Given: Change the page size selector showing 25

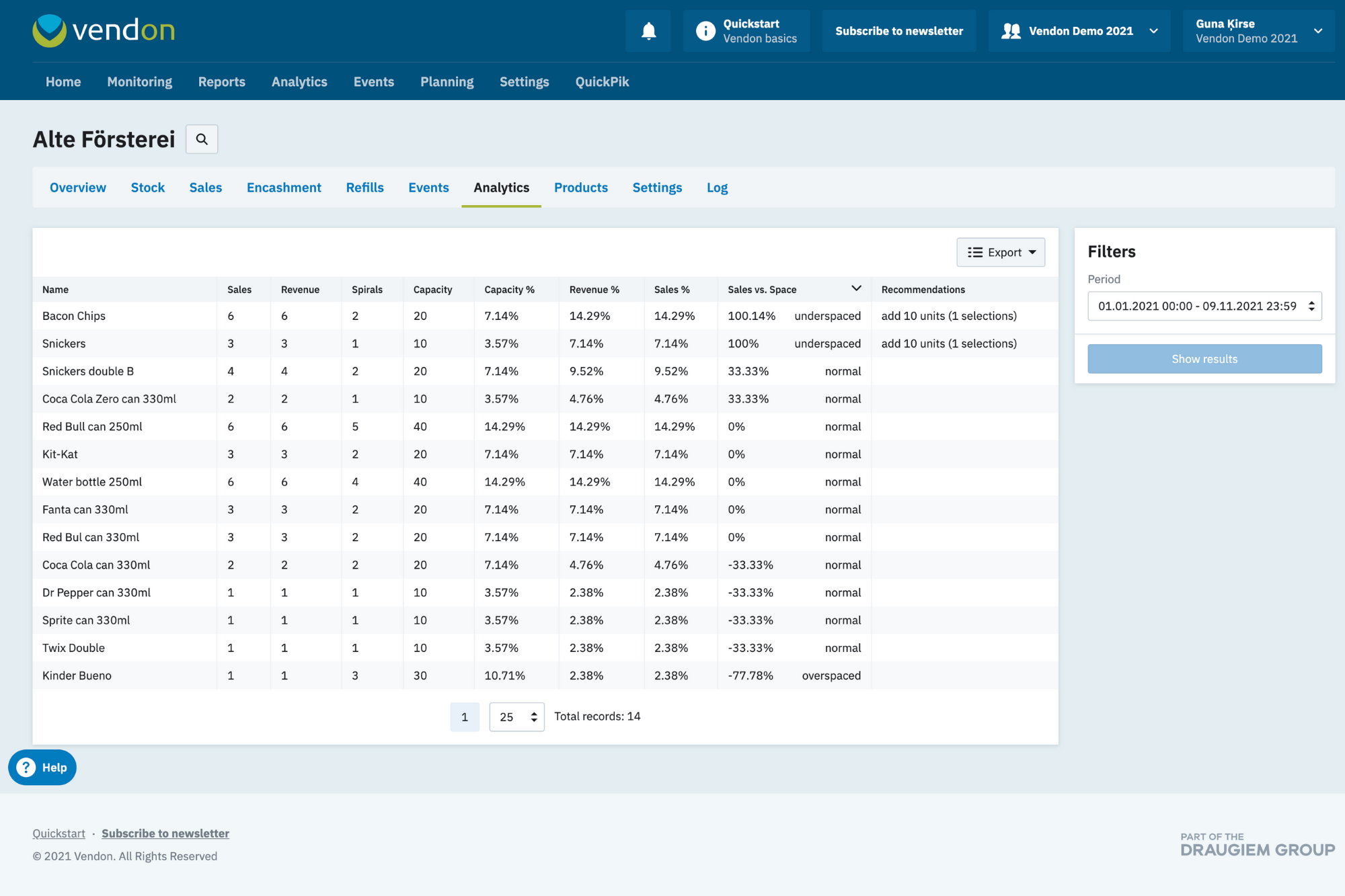Looking at the screenshot, I should (x=516, y=717).
